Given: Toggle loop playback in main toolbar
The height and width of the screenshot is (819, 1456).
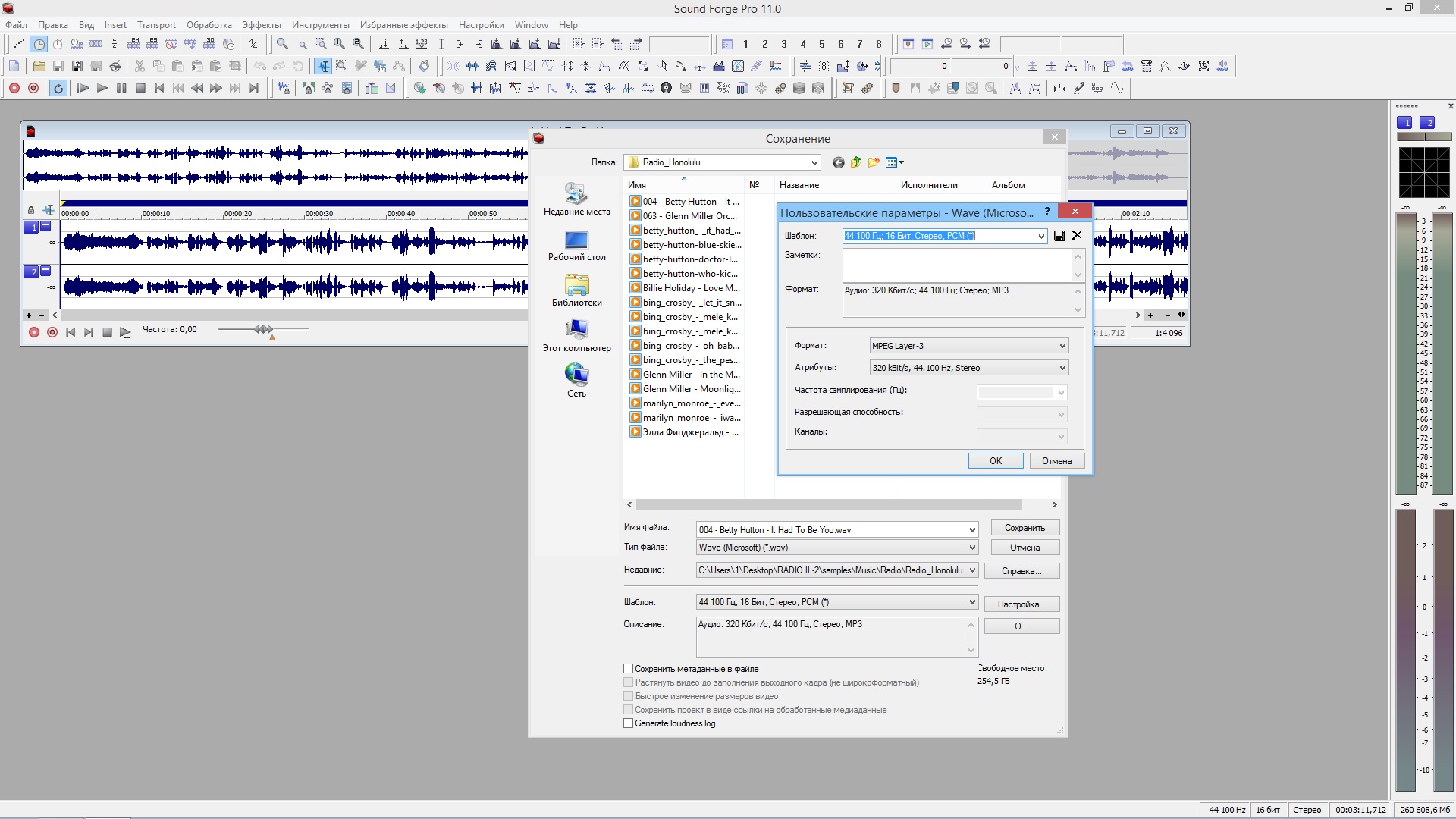Looking at the screenshot, I should 58,89.
